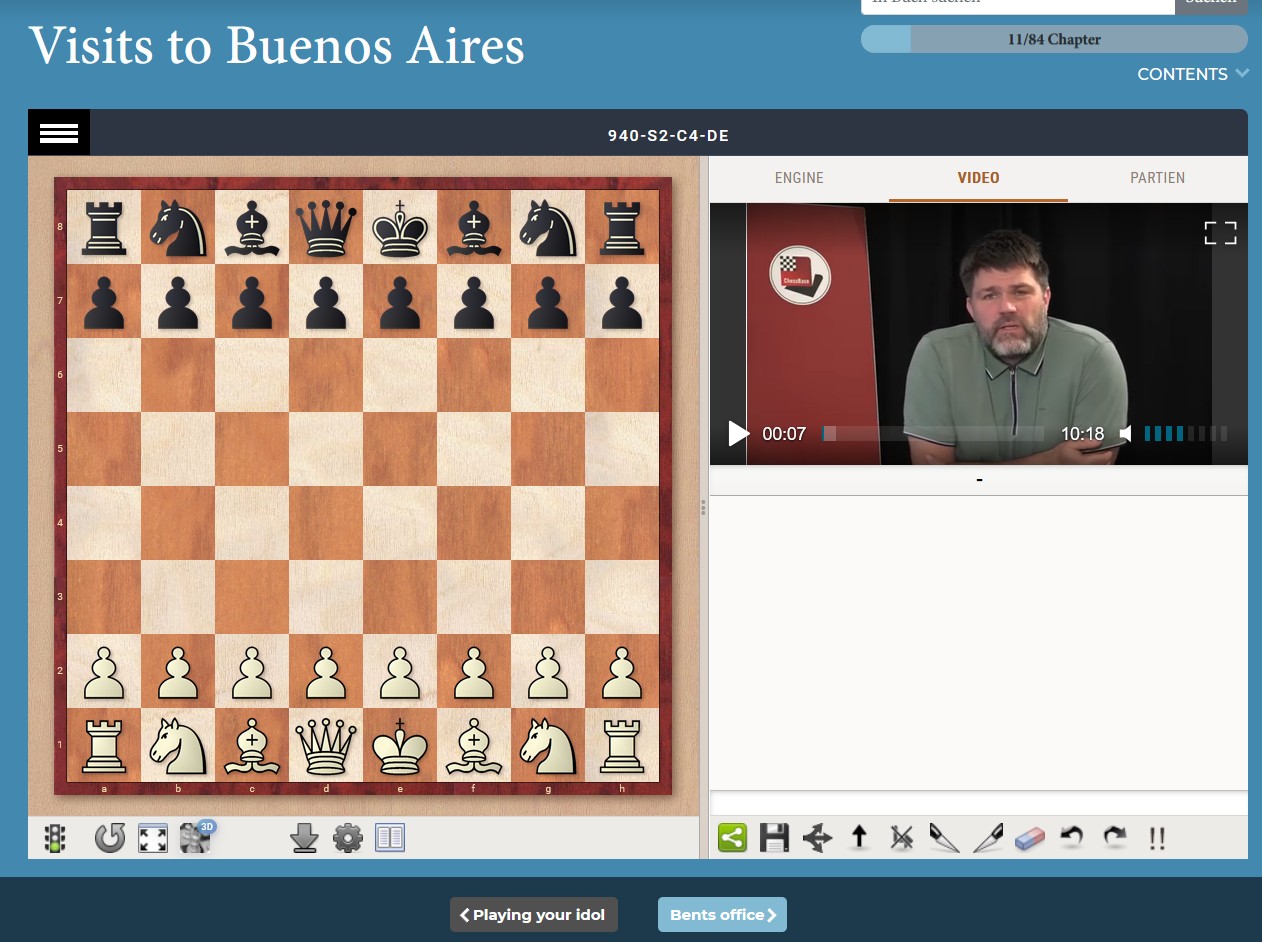
Task: Expand video to fullscreen
Action: coord(1220,233)
